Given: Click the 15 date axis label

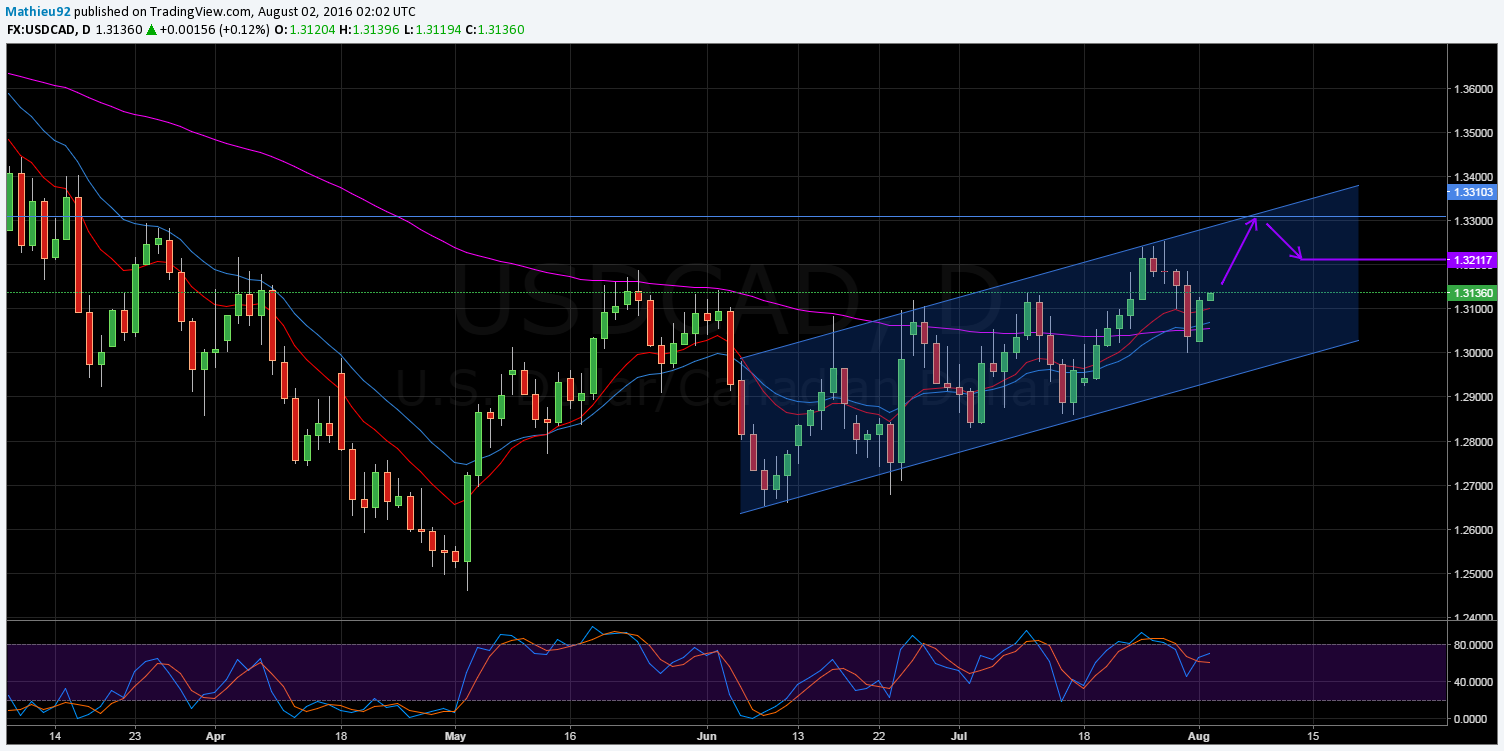Looking at the screenshot, I should coord(1313,736).
